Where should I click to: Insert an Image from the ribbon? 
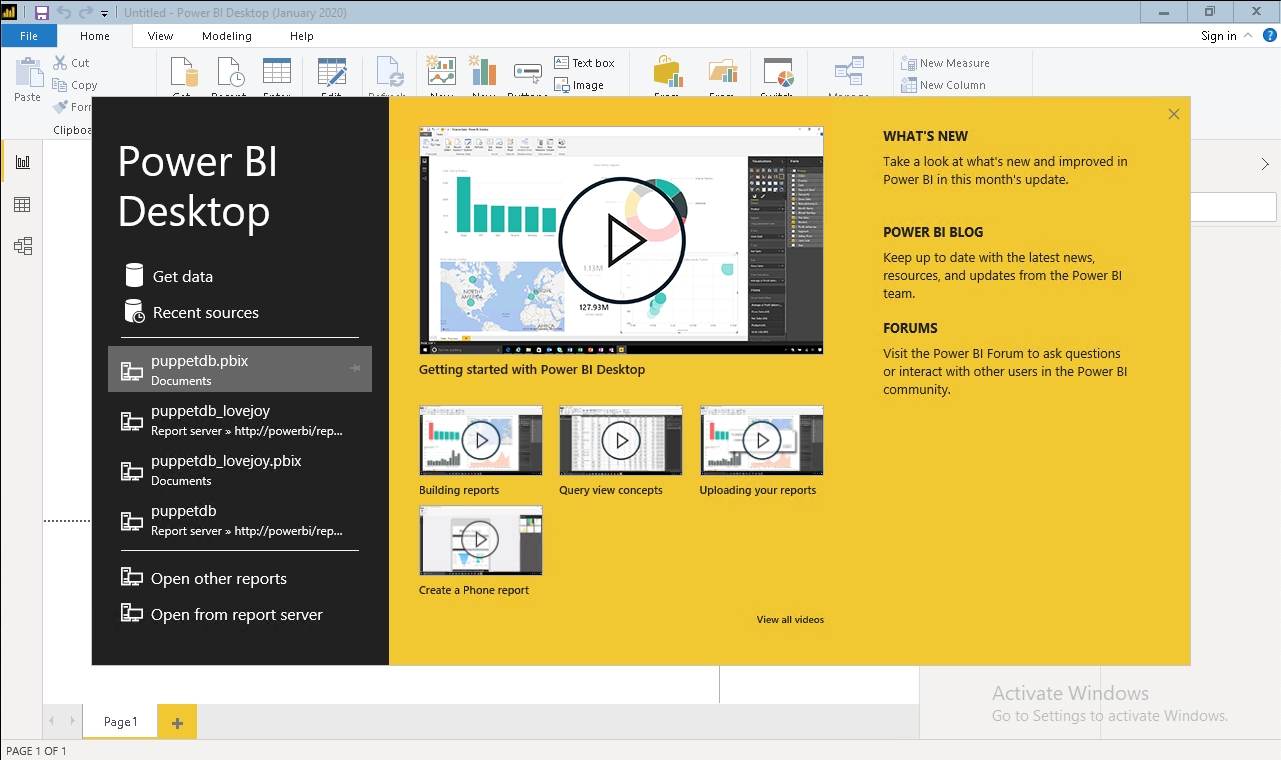(580, 85)
